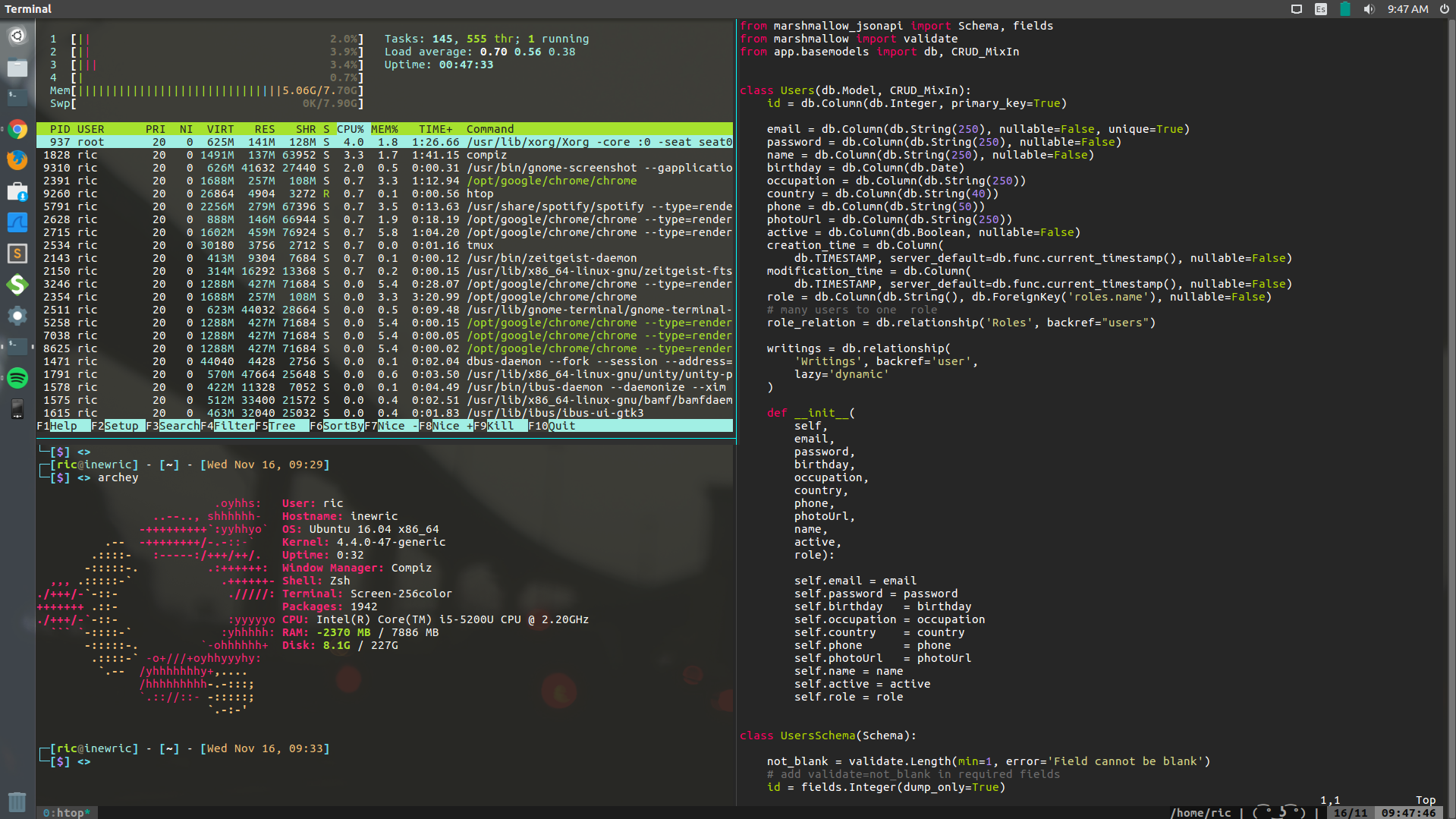Click F7 Nice - in htop

click(x=392, y=426)
